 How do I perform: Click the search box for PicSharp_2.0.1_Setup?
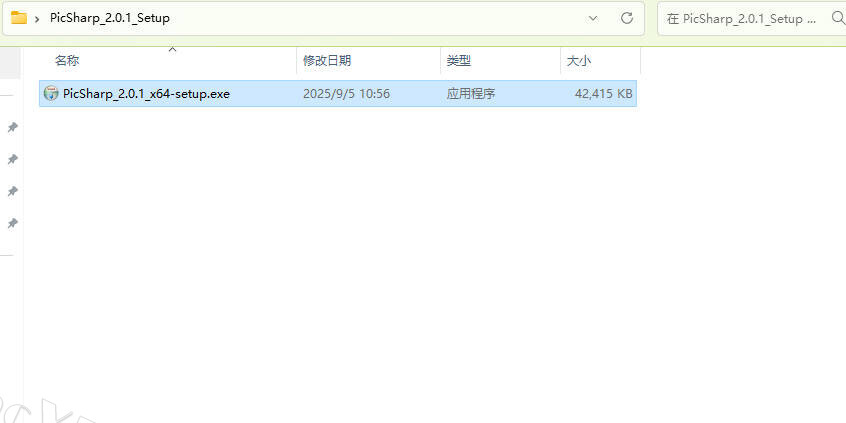752,18
